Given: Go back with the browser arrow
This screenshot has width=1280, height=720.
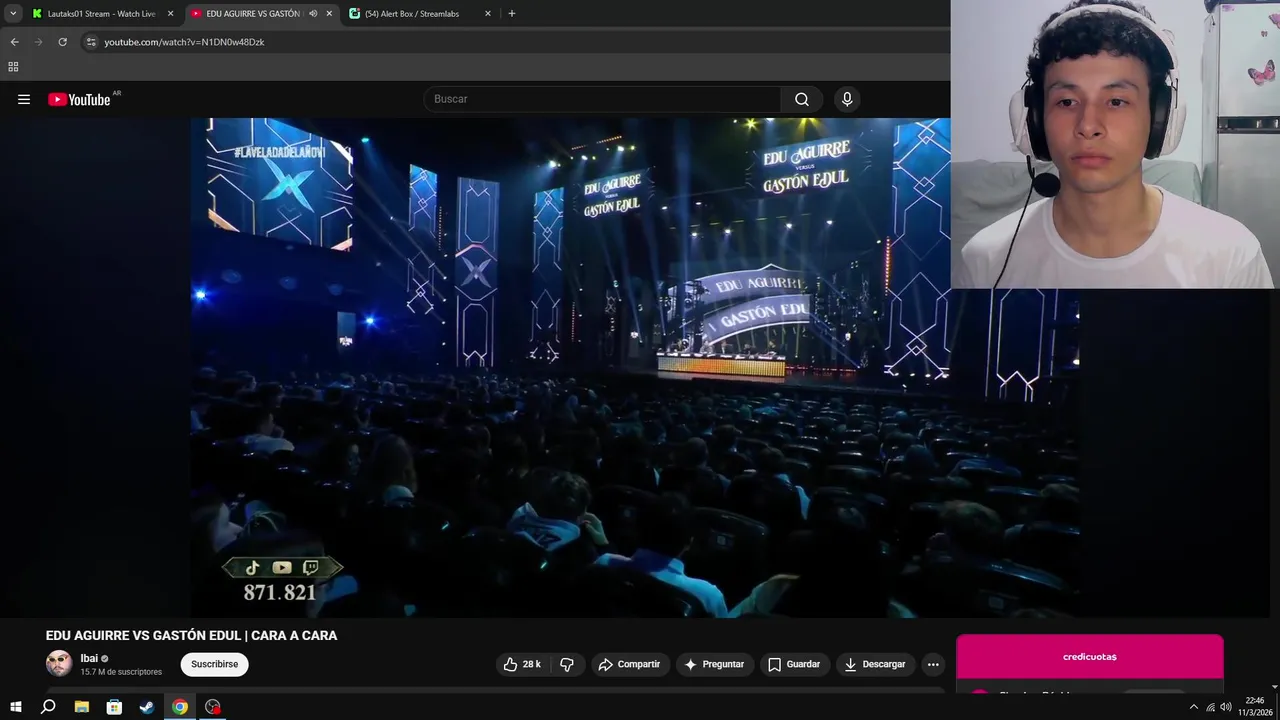Looking at the screenshot, I should [14, 42].
